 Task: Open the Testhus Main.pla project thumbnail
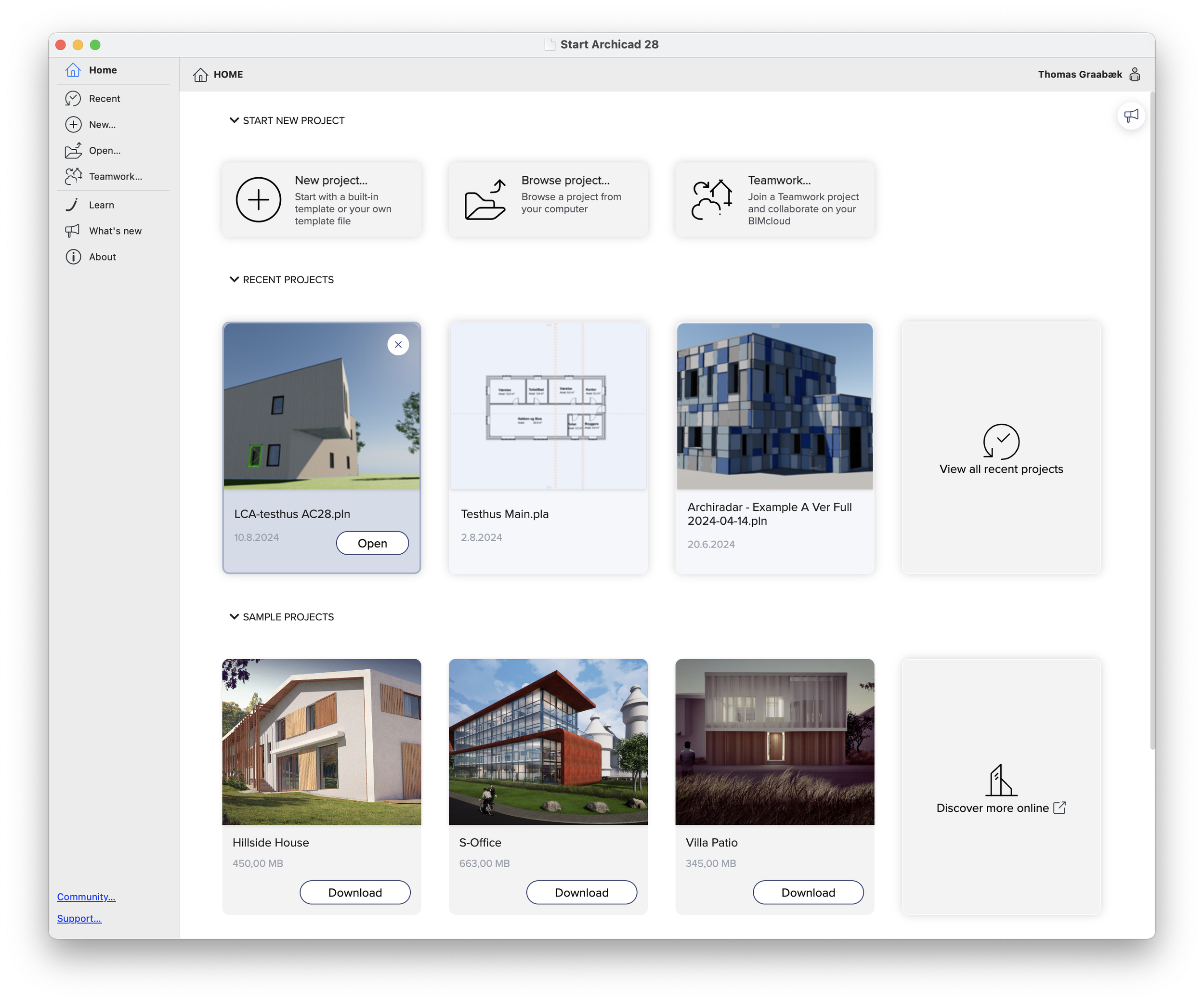(x=548, y=407)
